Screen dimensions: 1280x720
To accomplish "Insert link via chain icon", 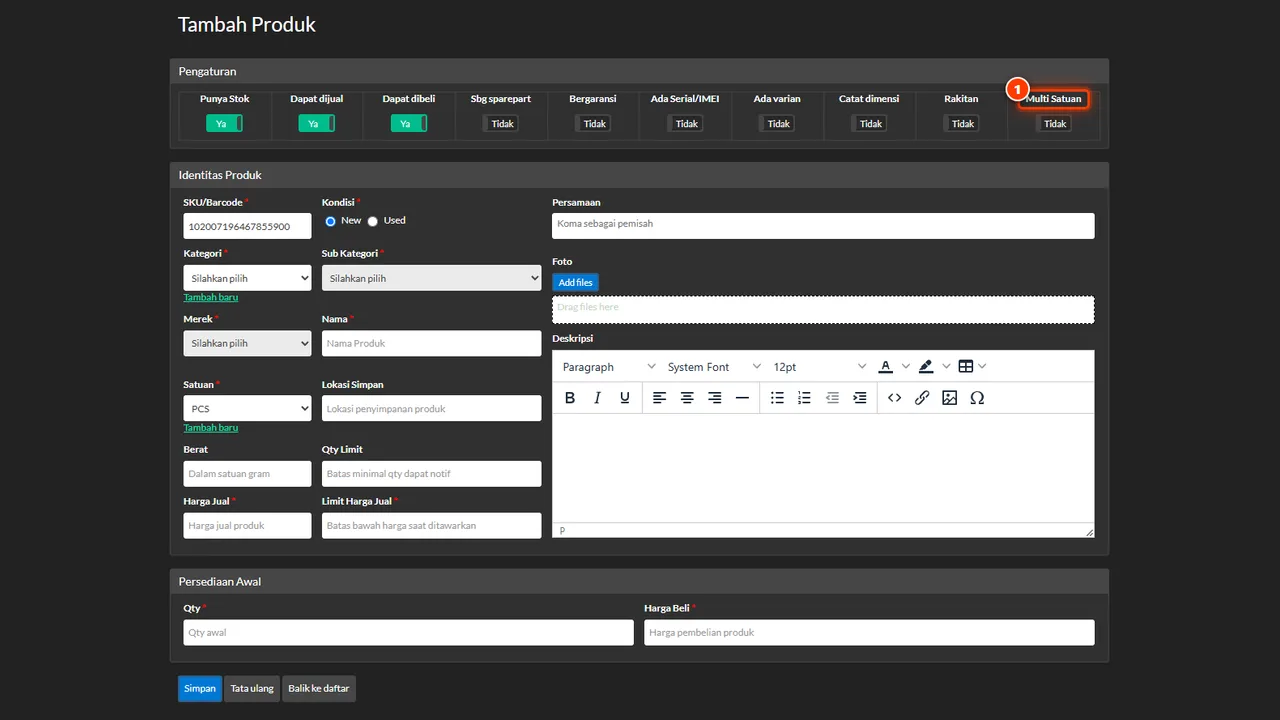I will (922, 398).
